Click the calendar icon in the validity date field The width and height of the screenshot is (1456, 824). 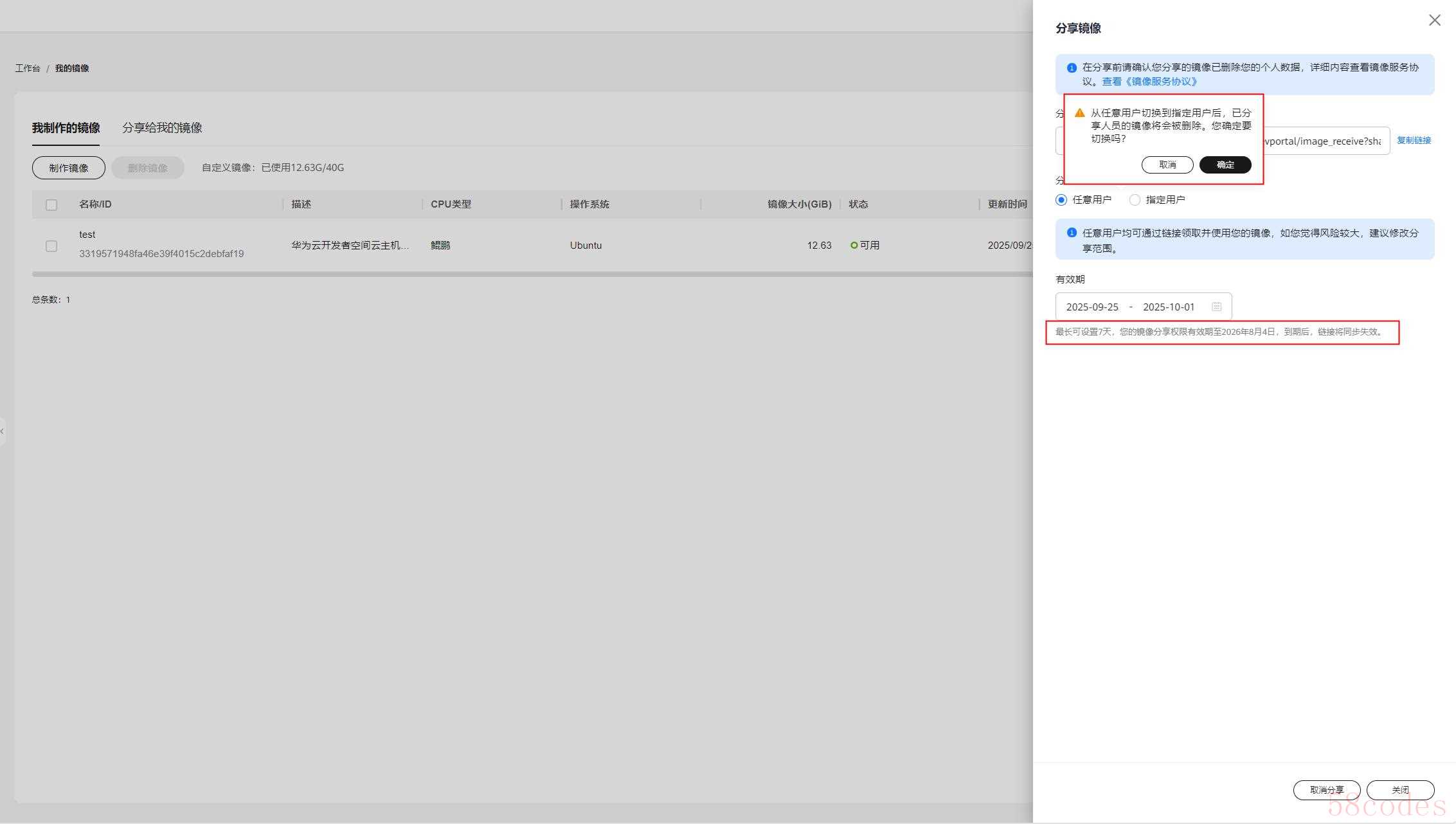pyautogui.click(x=1216, y=307)
